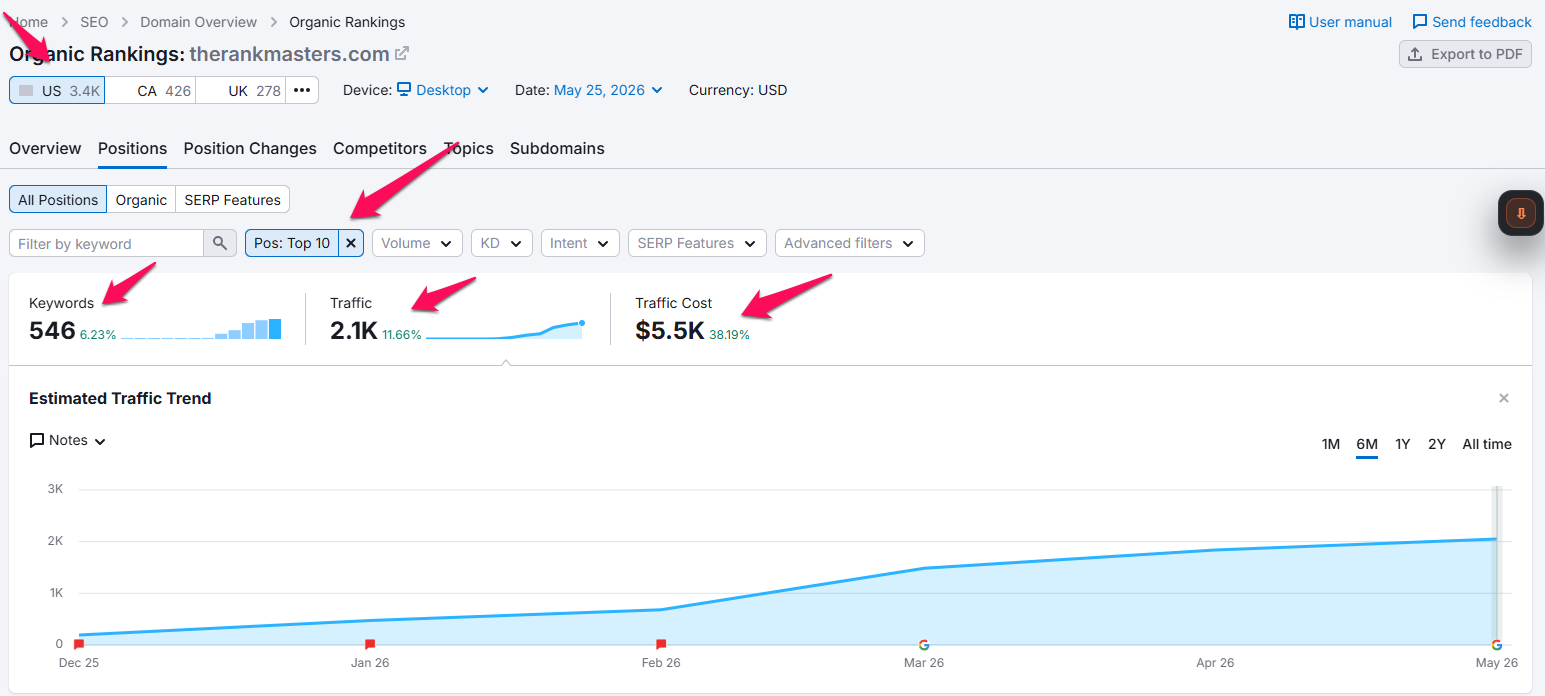Viewport: 1545px width, 696px height.
Task: Switch to the Topics tab
Action: coord(468,148)
